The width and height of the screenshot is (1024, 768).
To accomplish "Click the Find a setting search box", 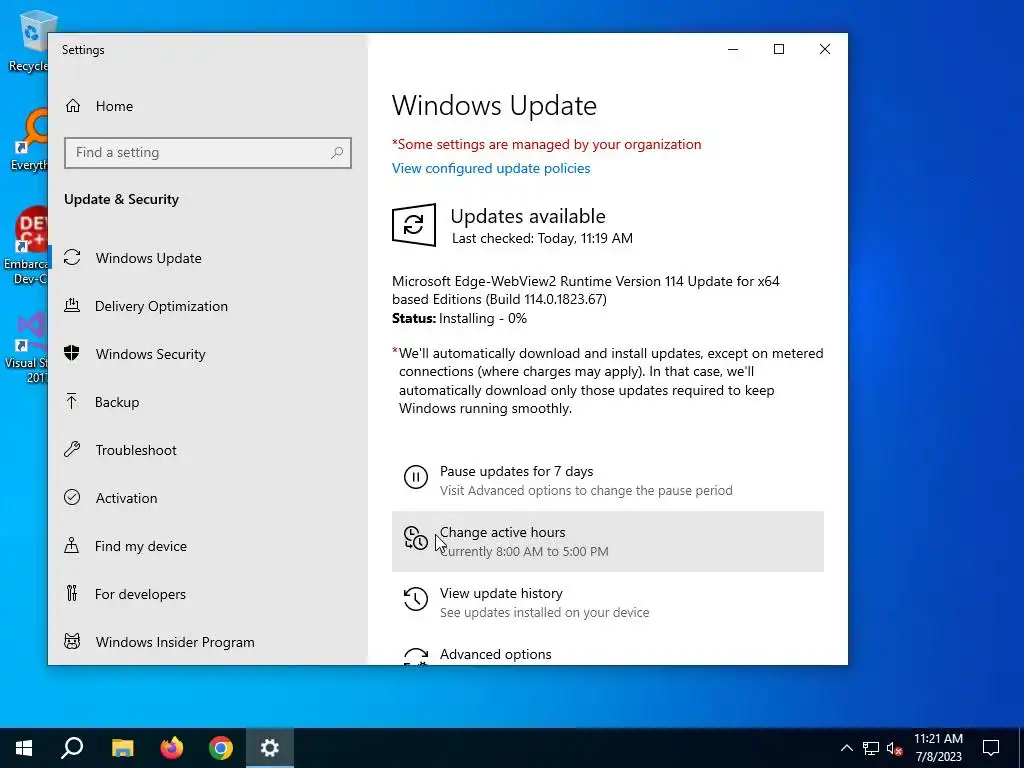I will [x=208, y=153].
